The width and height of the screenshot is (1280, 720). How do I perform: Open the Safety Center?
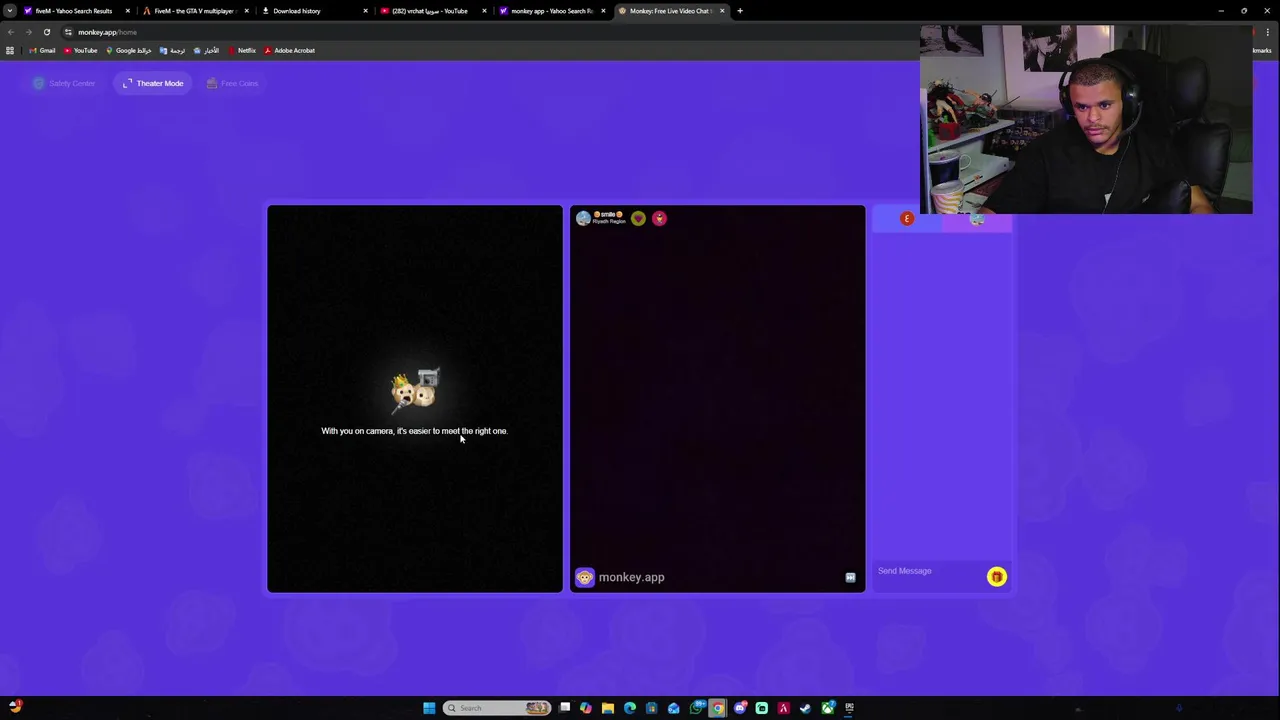click(64, 83)
